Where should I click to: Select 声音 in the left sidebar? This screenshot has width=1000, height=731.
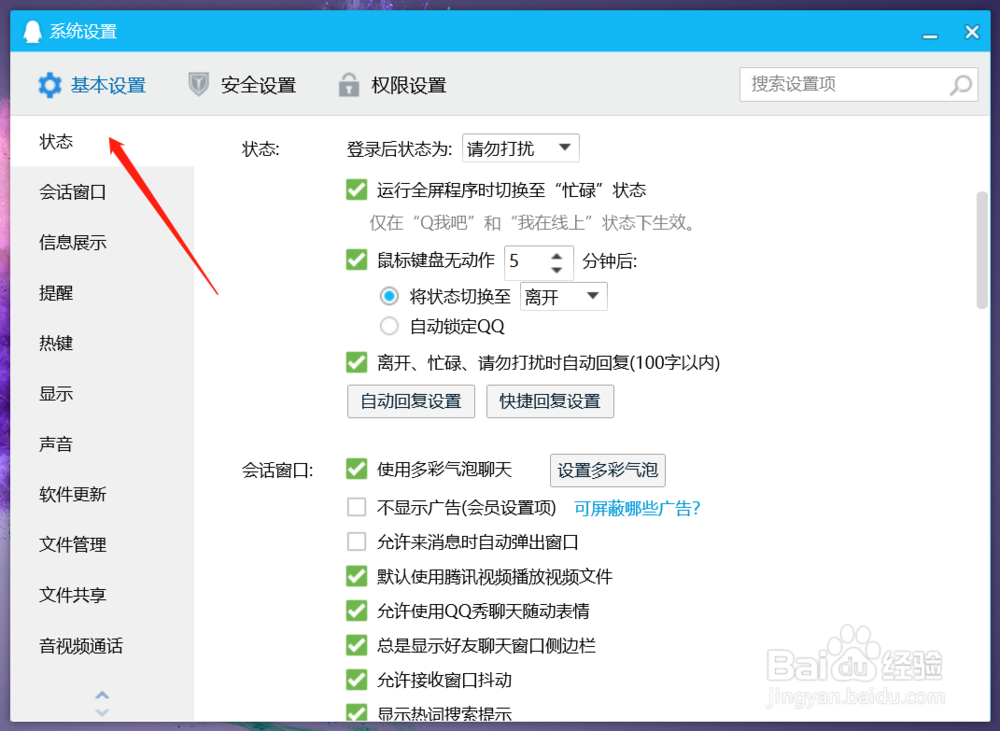pos(55,444)
